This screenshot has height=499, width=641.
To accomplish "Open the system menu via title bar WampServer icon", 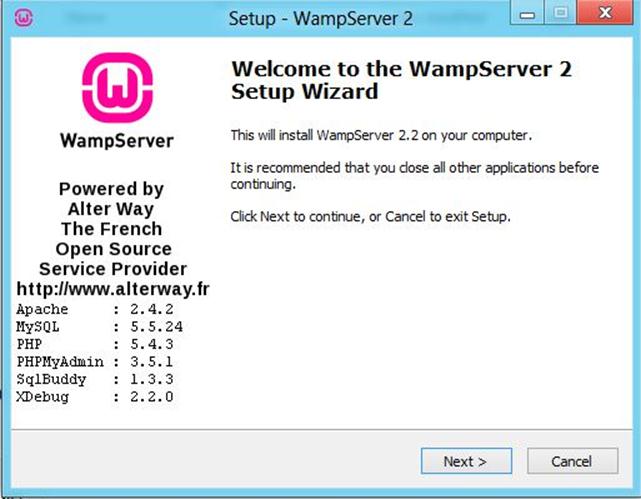I will click(24, 18).
